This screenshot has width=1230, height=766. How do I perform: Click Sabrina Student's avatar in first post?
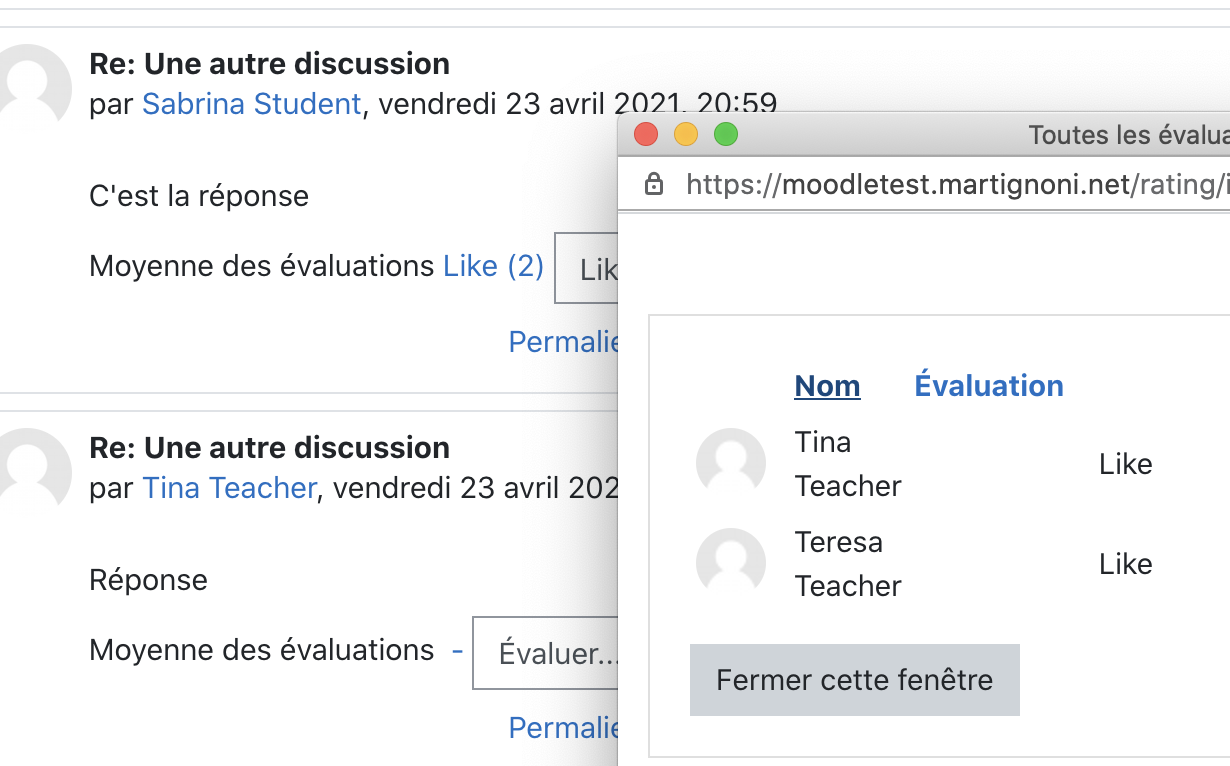(32, 82)
